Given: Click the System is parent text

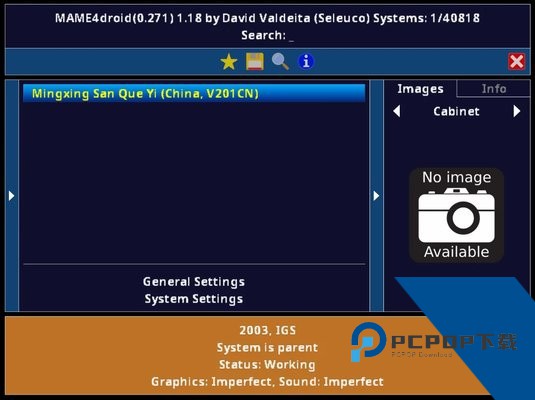Looking at the screenshot, I should coord(268,347).
